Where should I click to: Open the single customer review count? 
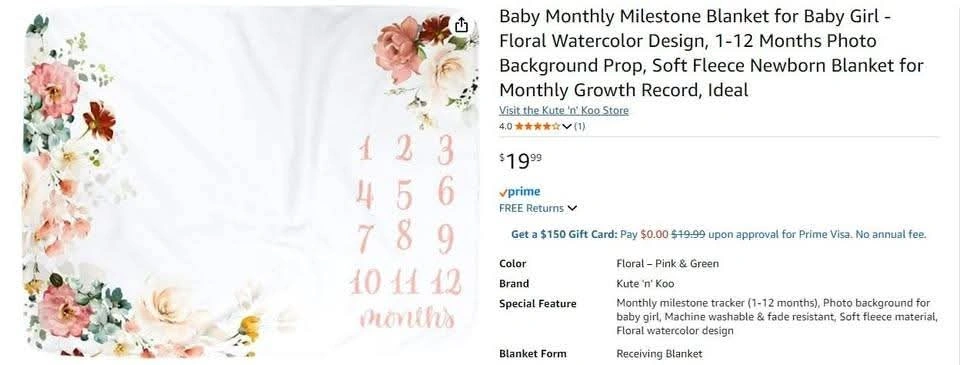tap(579, 127)
